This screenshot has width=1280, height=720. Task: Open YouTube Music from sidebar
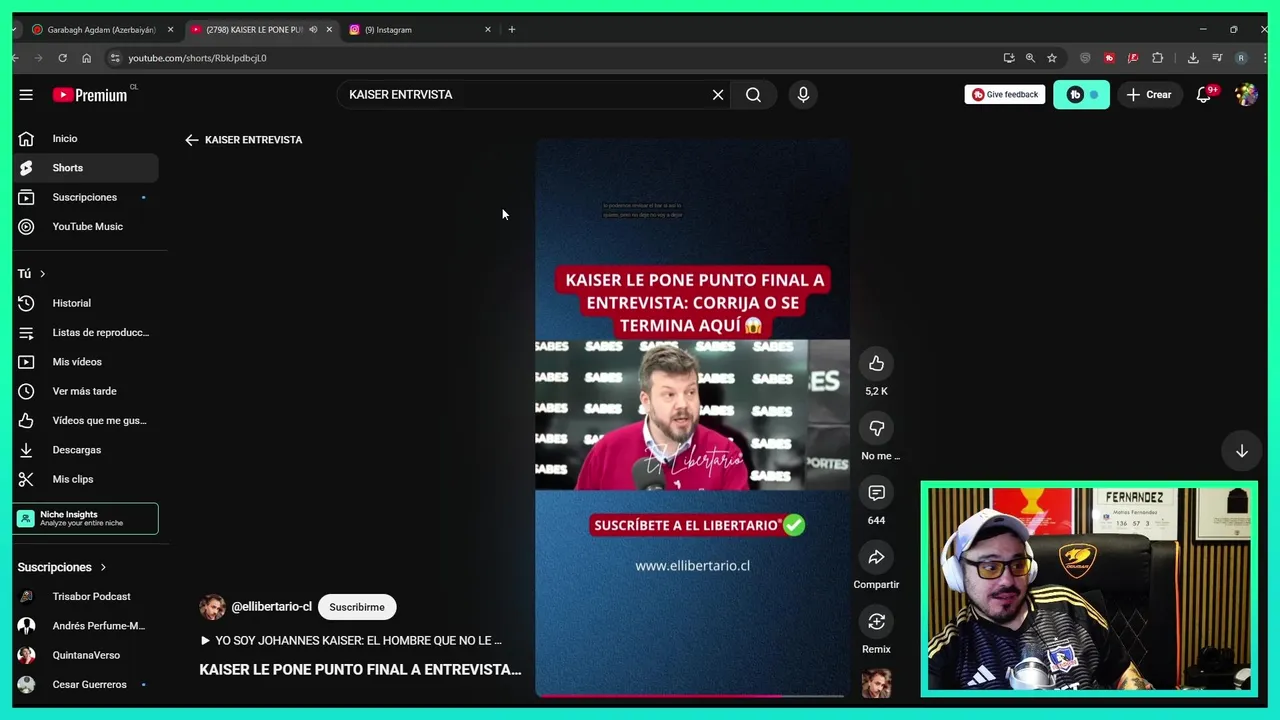pos(86,227)
